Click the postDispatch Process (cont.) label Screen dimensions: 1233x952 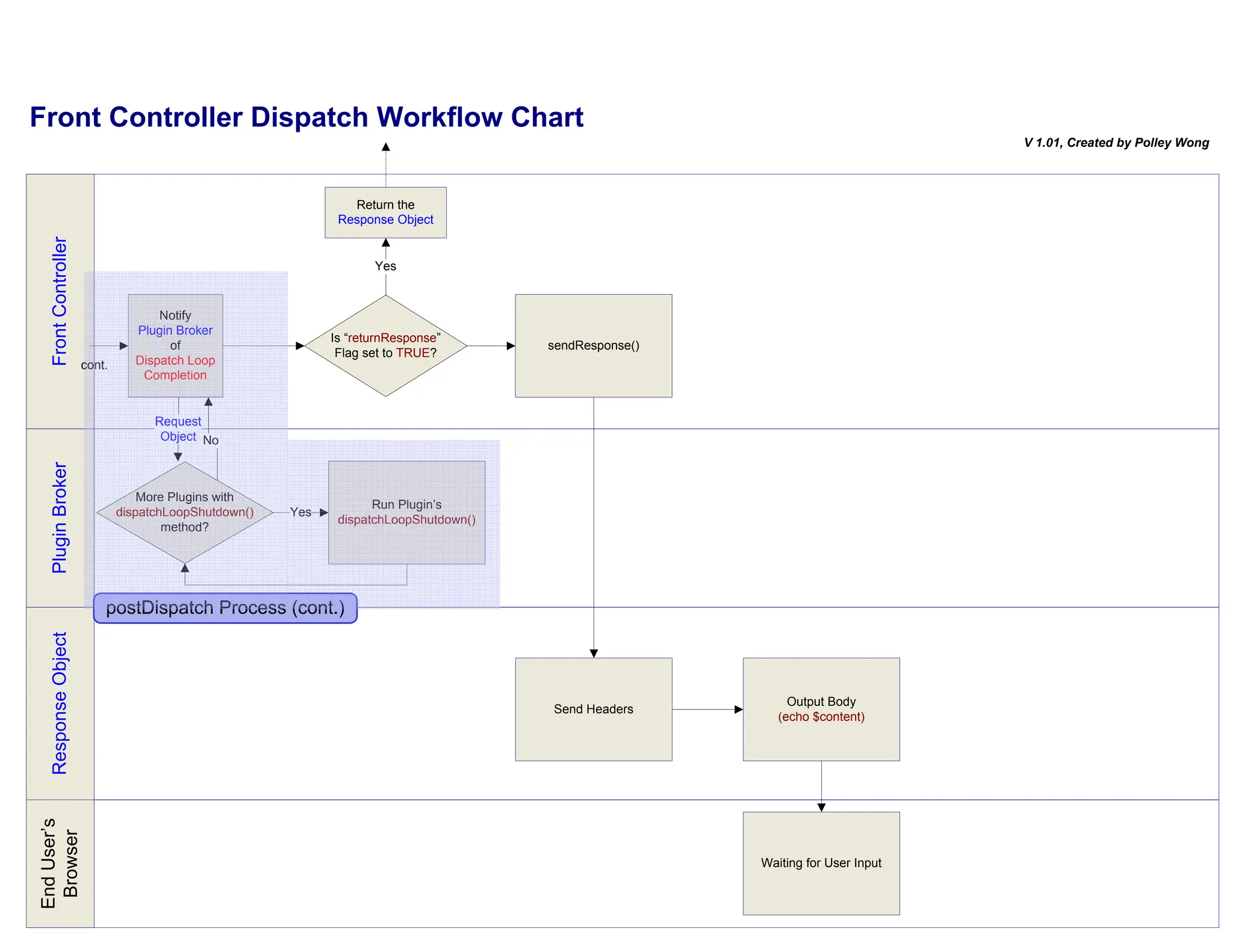[225, 608]
